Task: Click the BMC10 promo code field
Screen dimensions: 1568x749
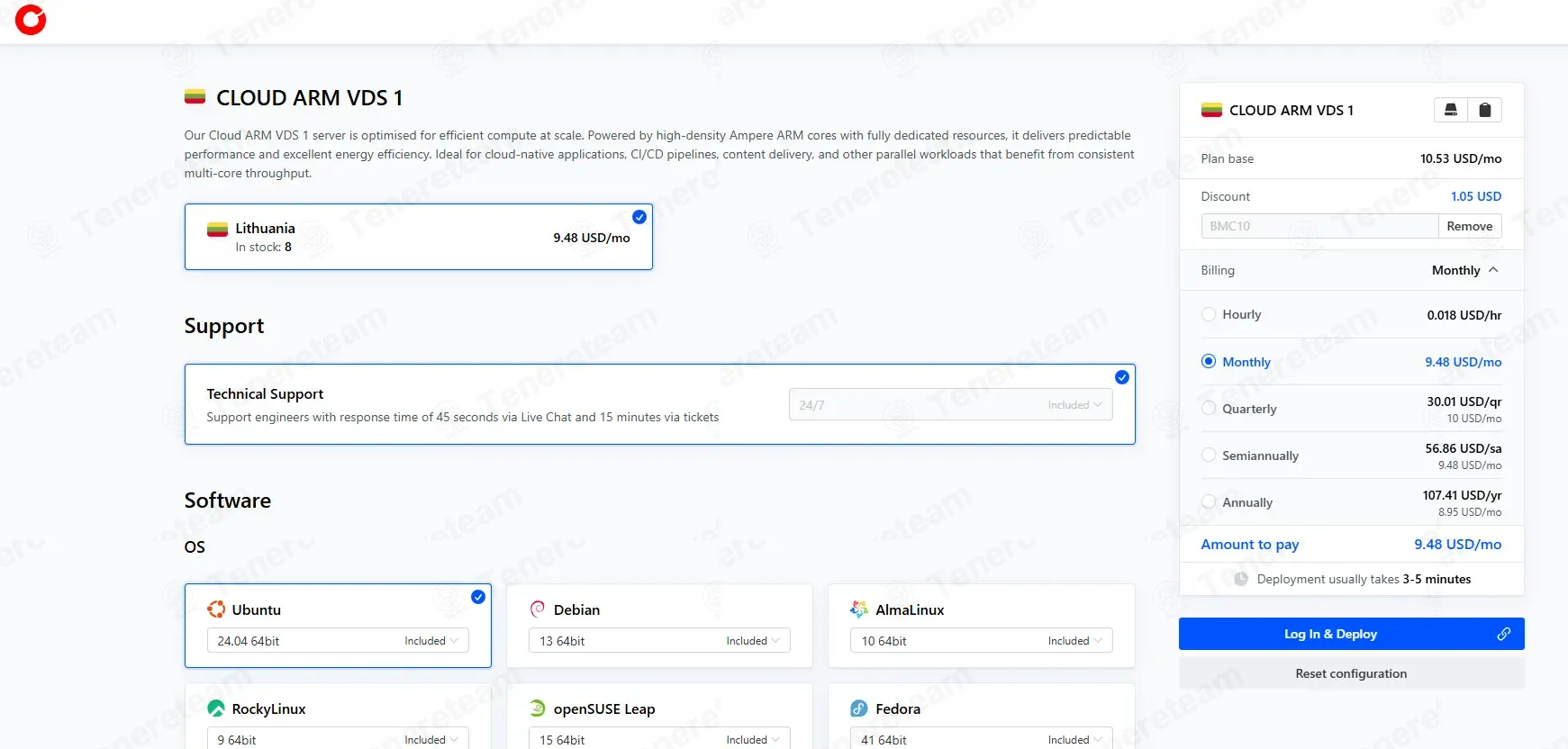Action: point(1319,226)
